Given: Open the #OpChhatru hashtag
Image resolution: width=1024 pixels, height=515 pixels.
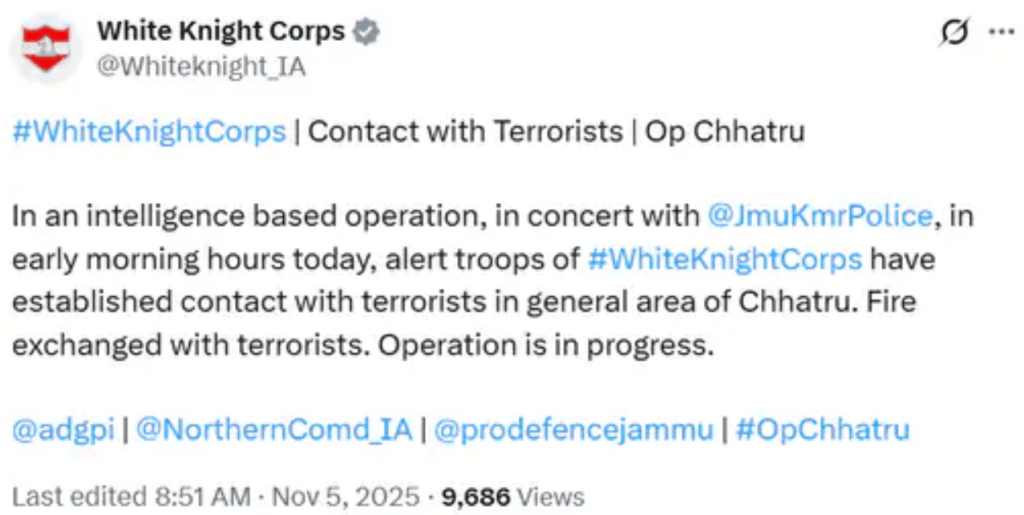Looking at the screenshot, I should [x=822, y=430].
